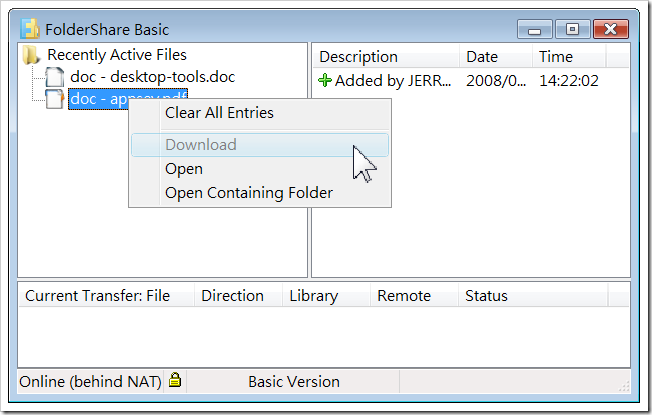652x415 pixels.
Task: Click the '14:22:02' time cell
Action: [x=569, y=81]
